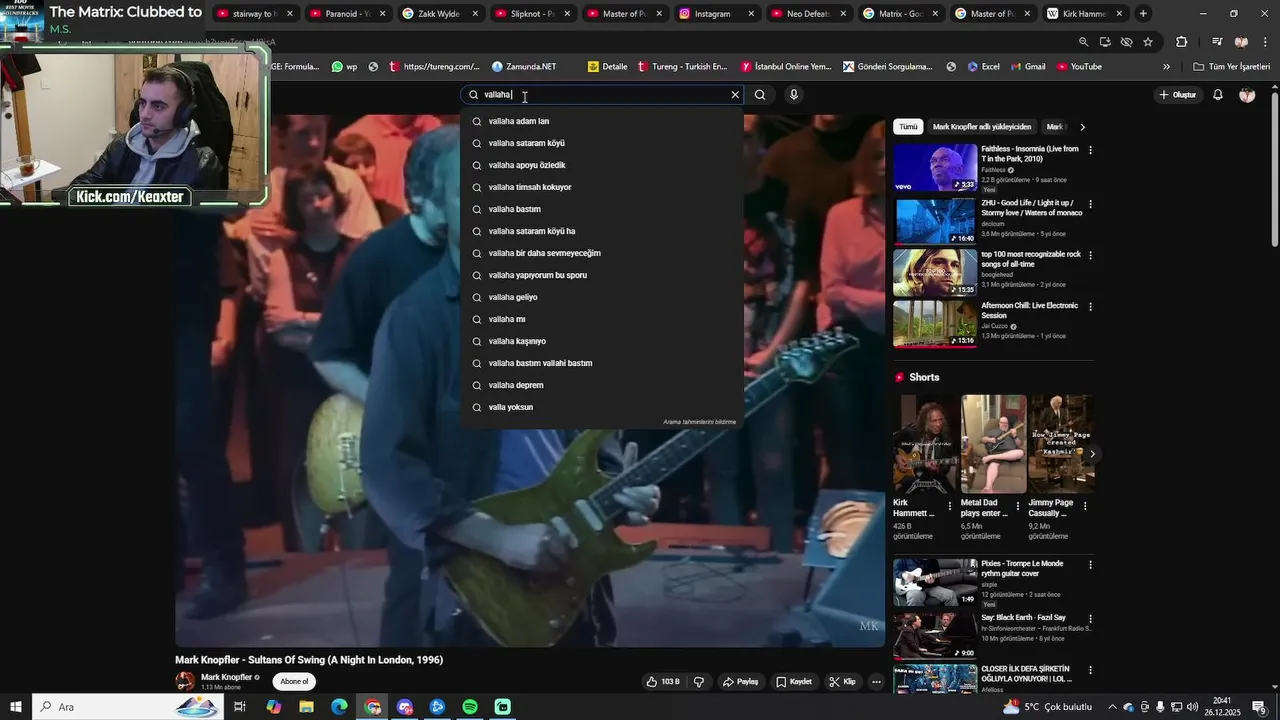This screenshot has width=1280, height=720.
Task: Click the Klip clip button
Action: 842,682
